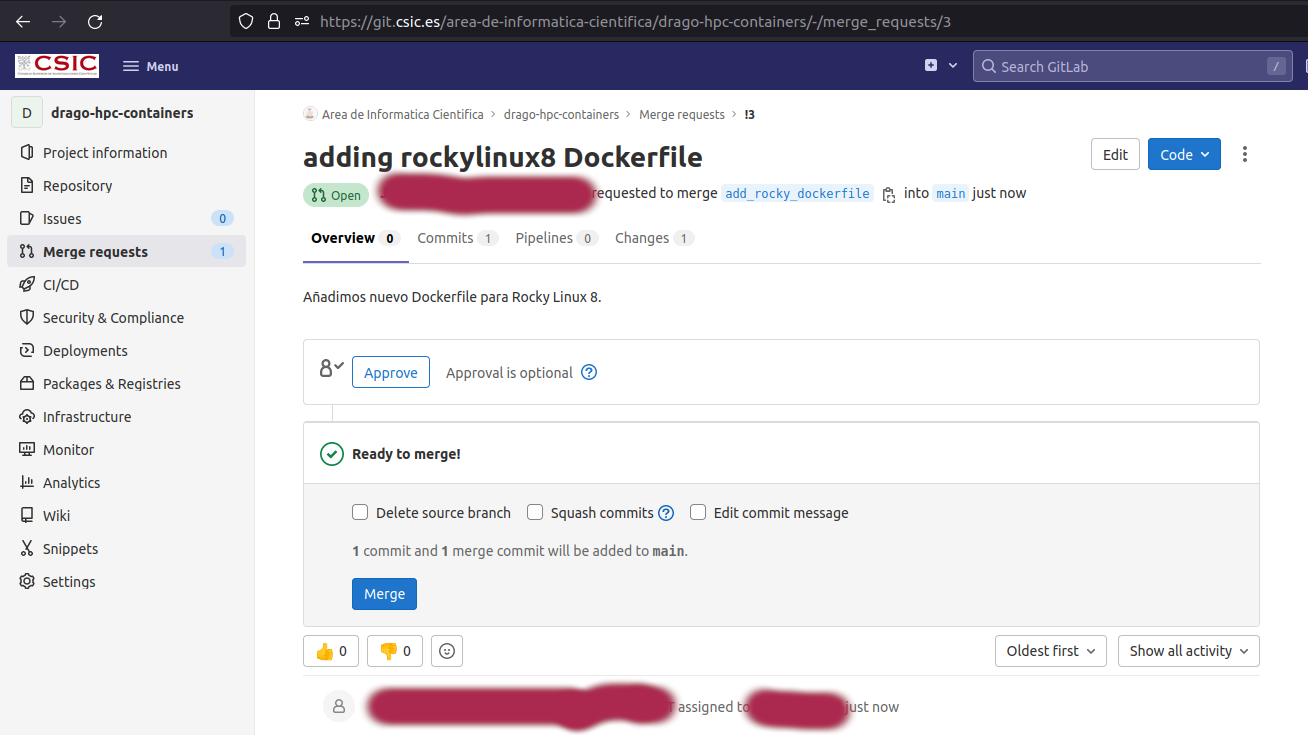The width and height of the screenshot is (1308, 735).
Task: Open Merge requests in the sidebar
Action: click(126, 252)
